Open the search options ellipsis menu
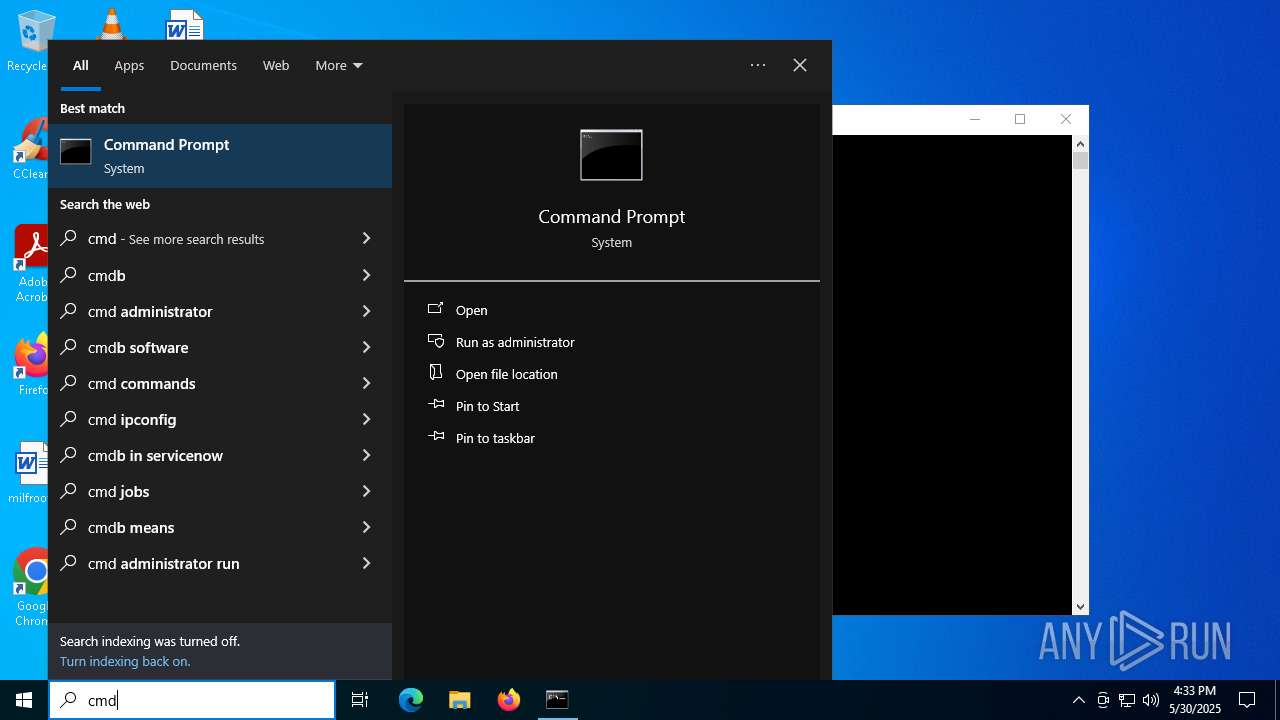 tap(758, 65)
